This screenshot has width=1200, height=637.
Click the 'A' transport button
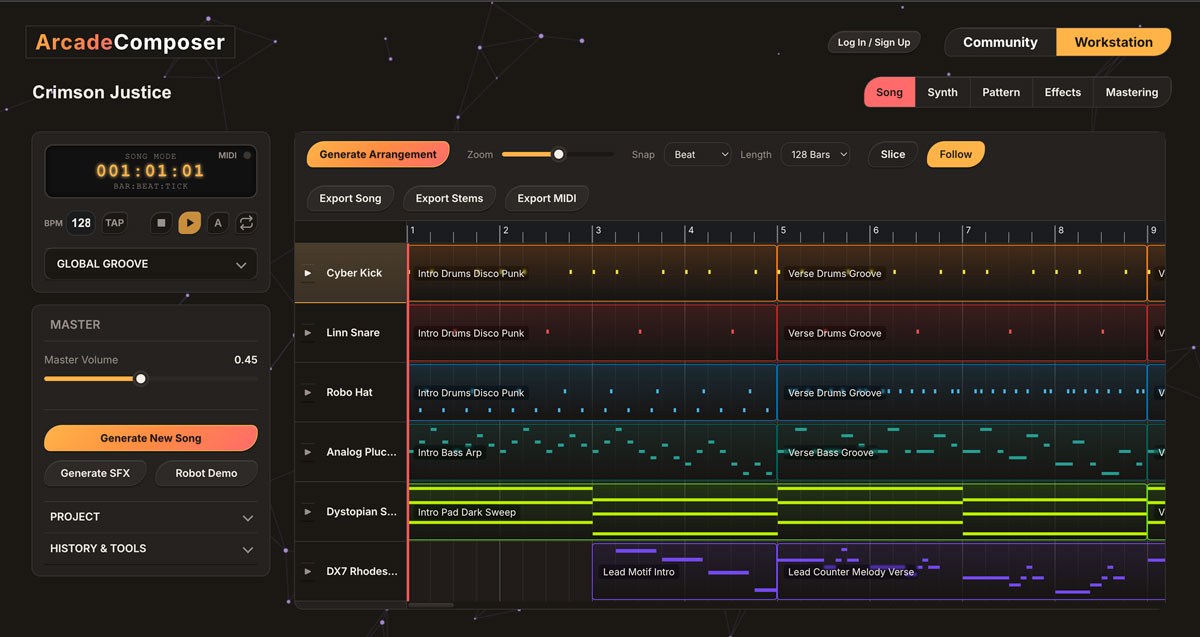(x=218, y=223)
